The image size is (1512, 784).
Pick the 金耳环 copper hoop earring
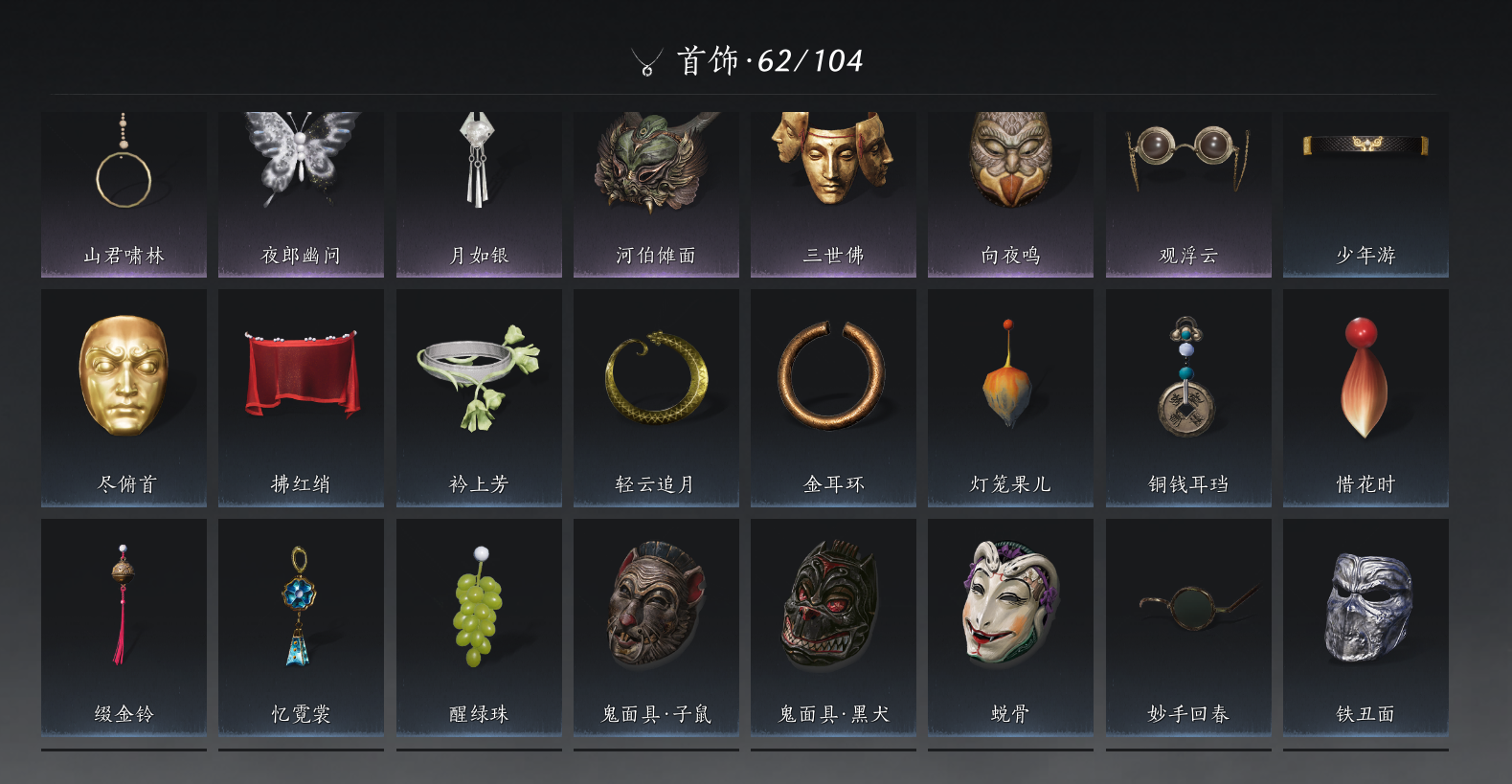(x=833, y=398)
